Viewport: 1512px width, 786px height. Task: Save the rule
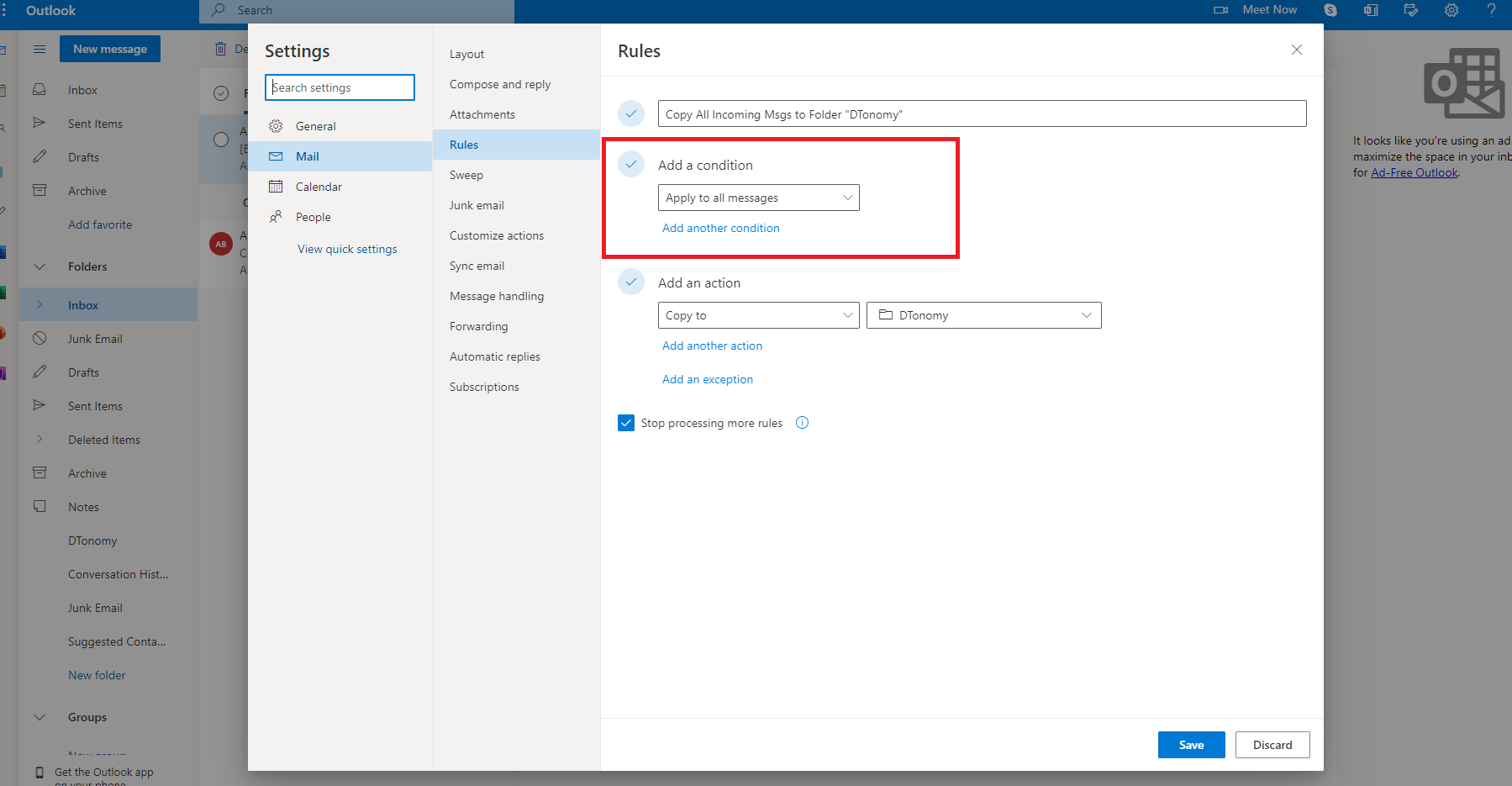(1191, 745)
